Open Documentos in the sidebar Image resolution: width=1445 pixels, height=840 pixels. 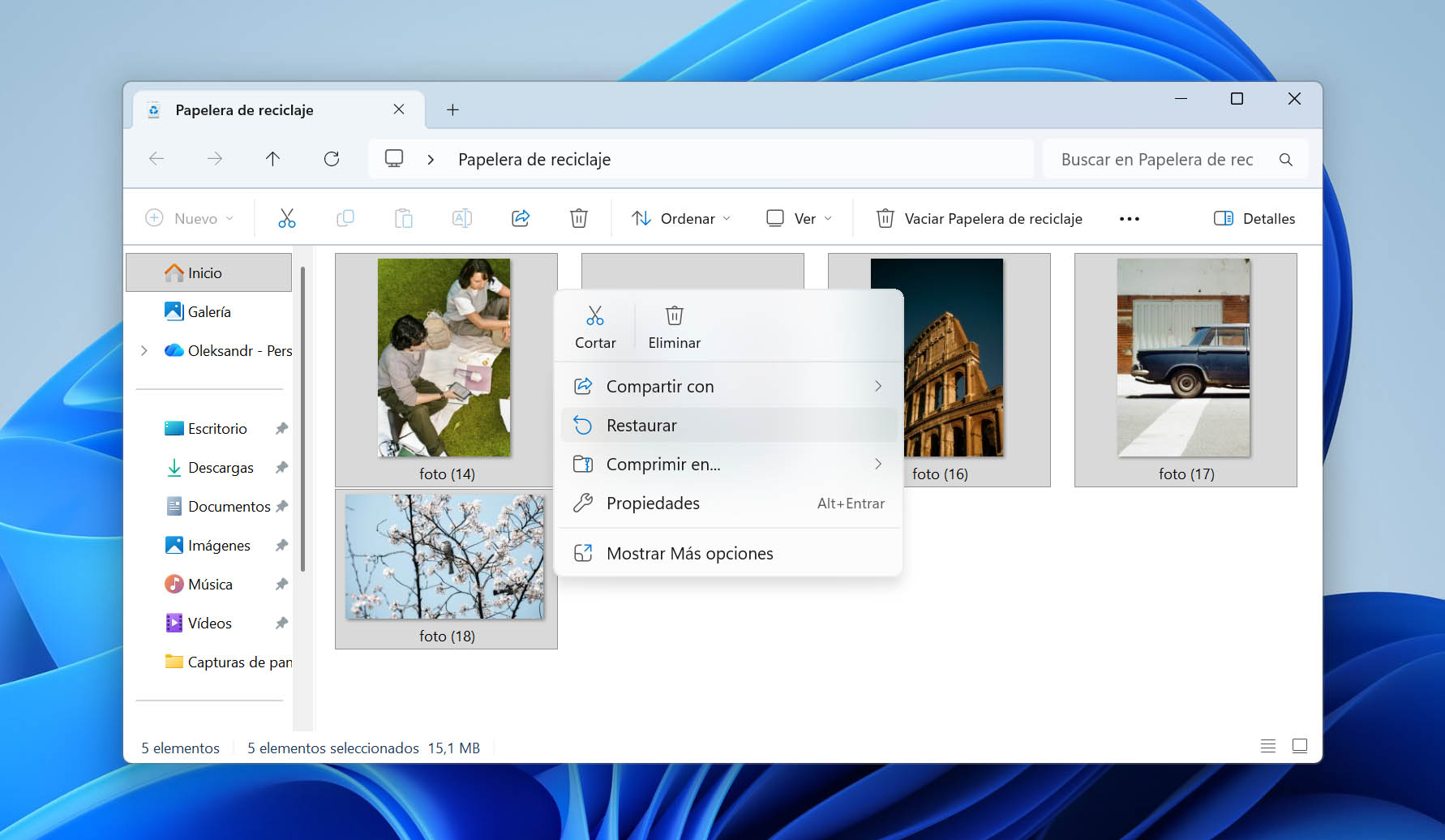pyautogui.click(x=209, y=506)
